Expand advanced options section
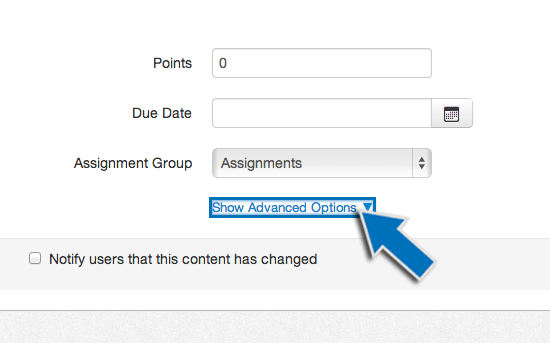 tap(292, 207)
